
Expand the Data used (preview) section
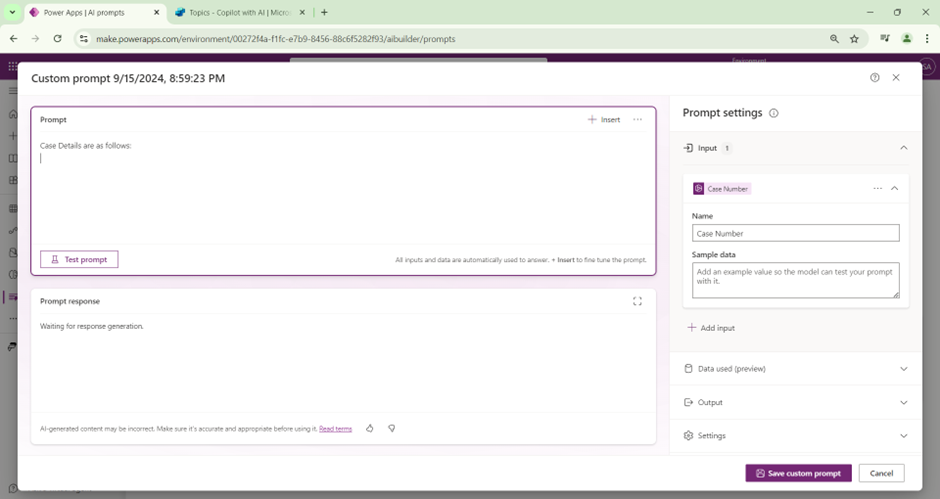click(903, 369)
